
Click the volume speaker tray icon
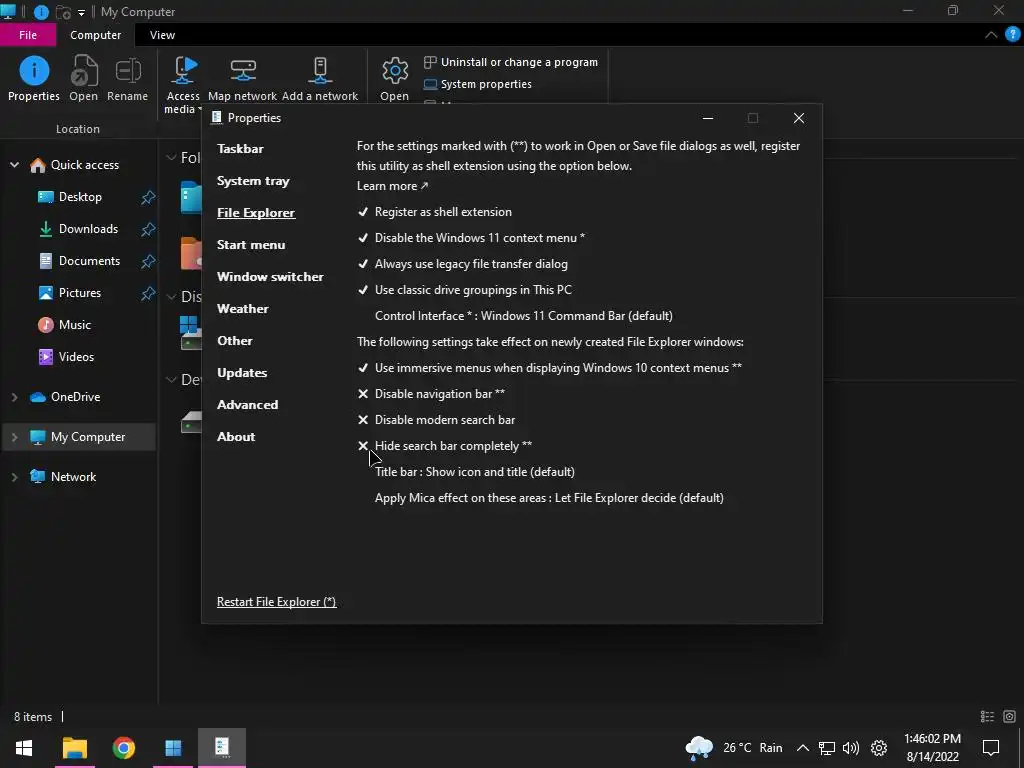coord(850,748)
